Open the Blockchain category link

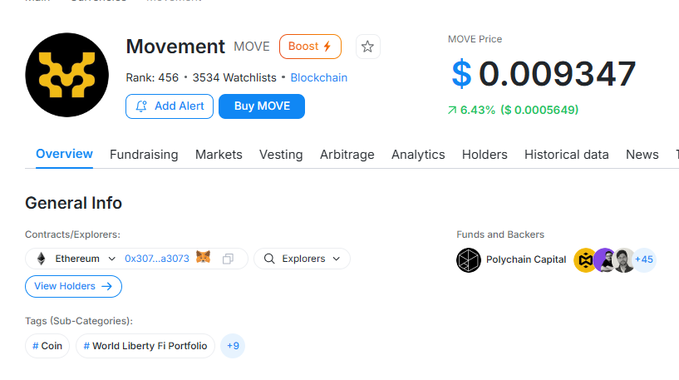[x=319, y=78]
